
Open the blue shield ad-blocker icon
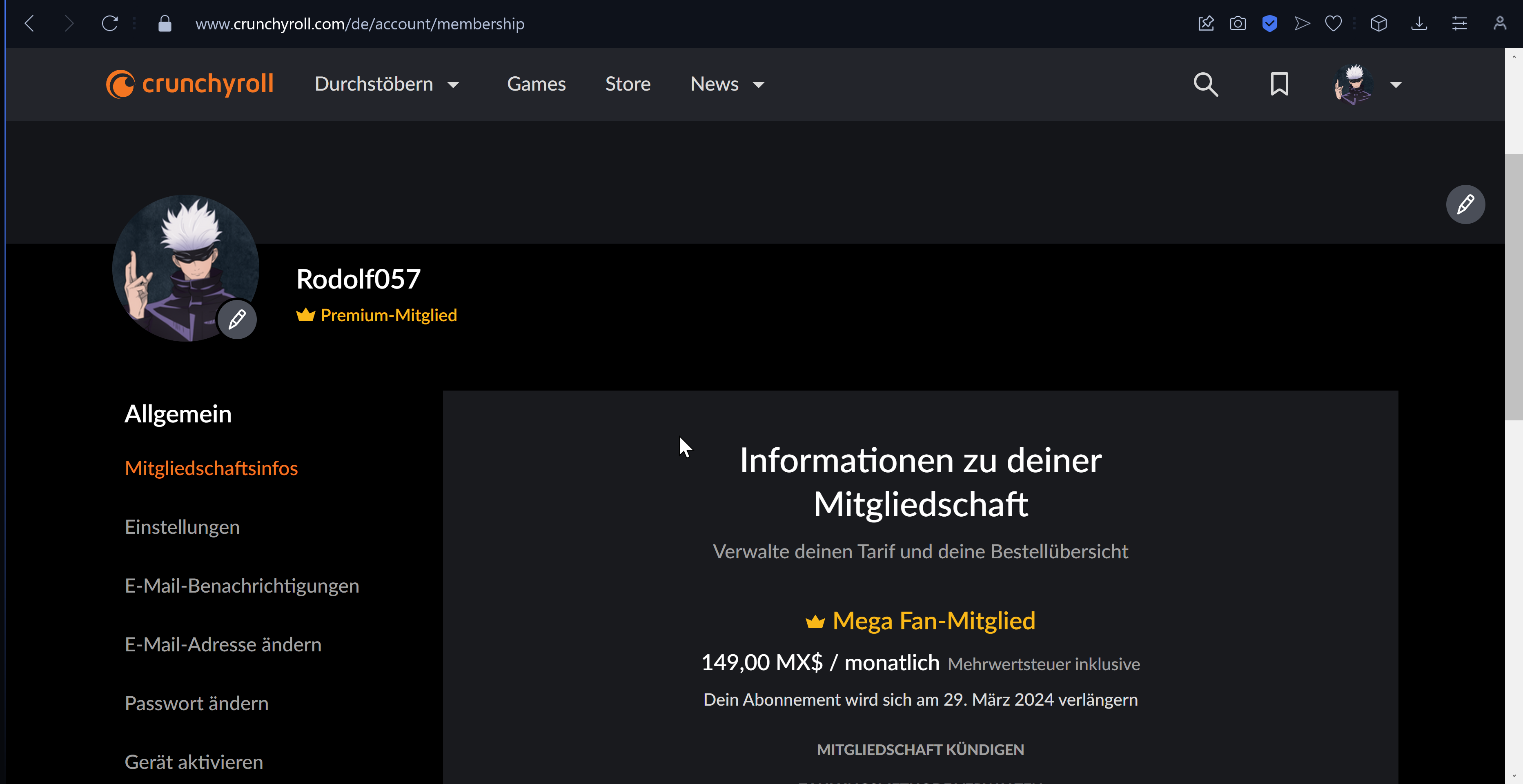point(1269,24)
